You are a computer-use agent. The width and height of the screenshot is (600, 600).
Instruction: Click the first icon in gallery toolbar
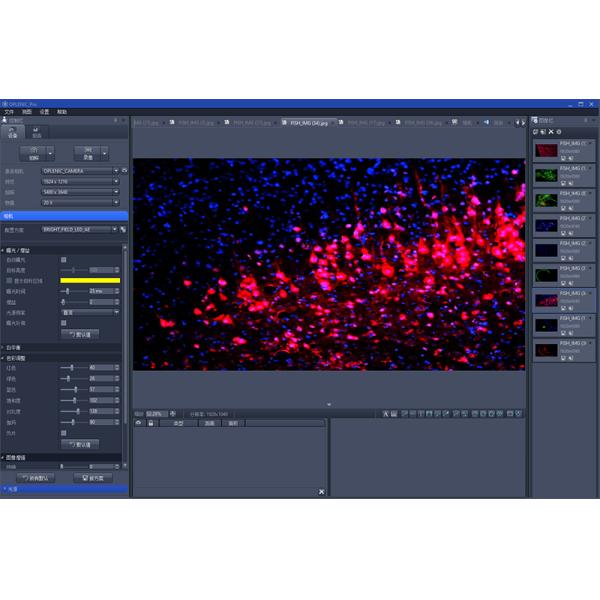(535, 132)
